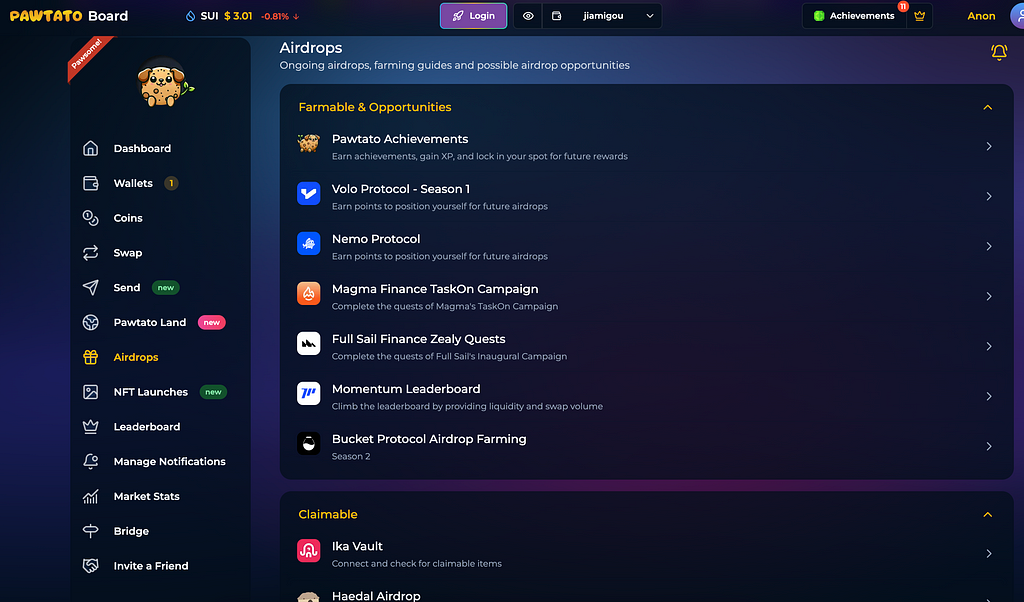
Task: Click the 'Season 2' subtitle text
Action: click(x=351, y=456)
